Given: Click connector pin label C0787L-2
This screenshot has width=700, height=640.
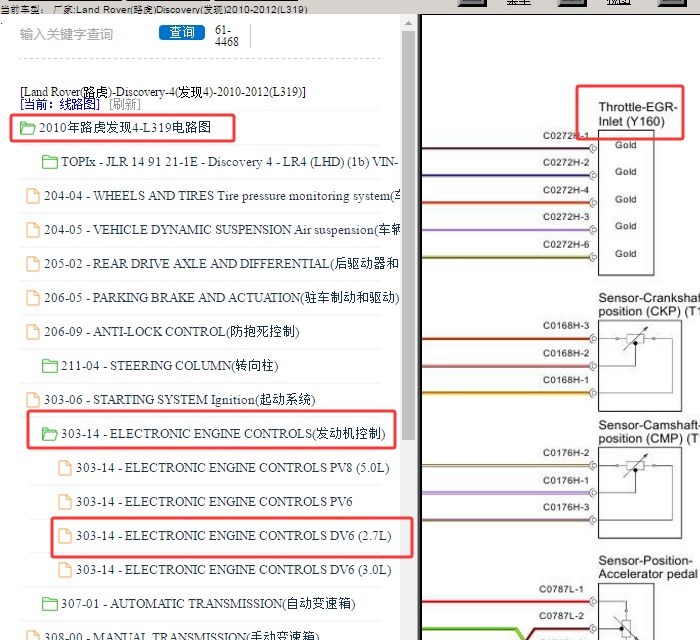Looking at the screenshot, I should point(561,616).
